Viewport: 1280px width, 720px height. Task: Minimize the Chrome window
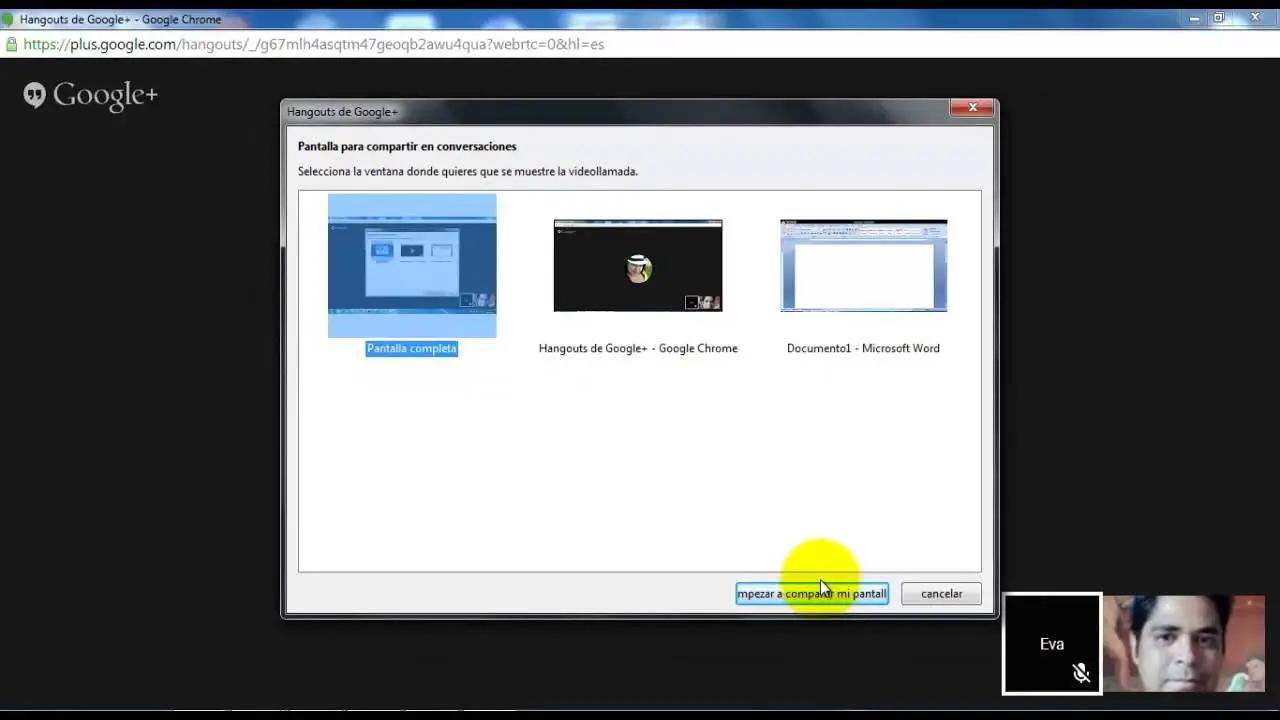click(x=1194, y=18)
